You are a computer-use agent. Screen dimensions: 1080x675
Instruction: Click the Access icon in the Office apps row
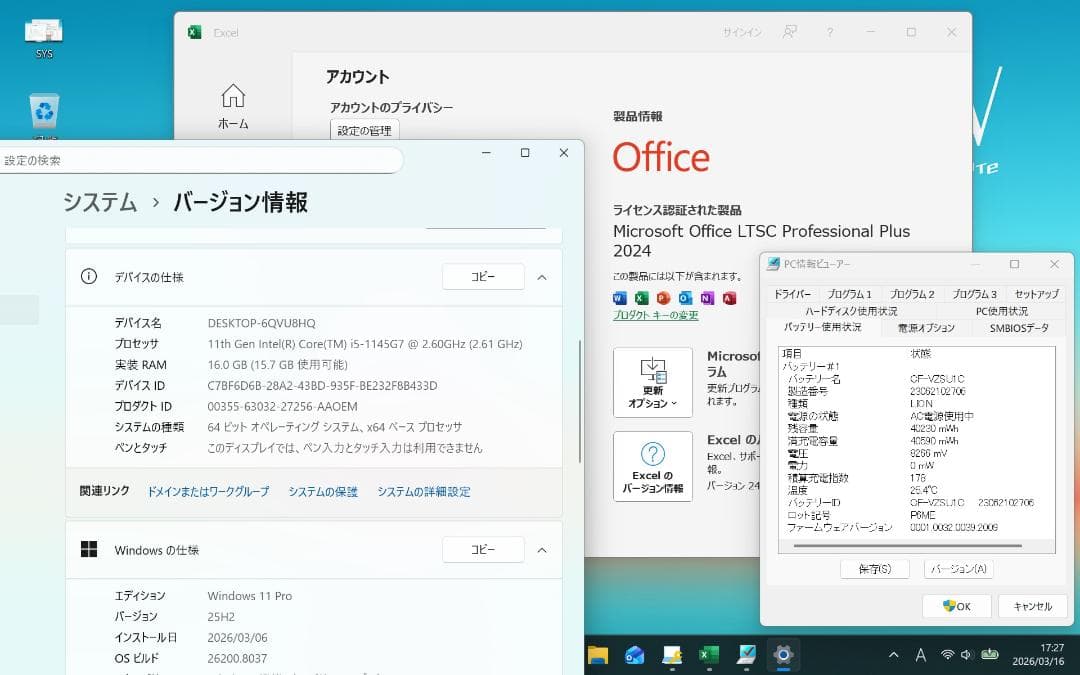coord(730,298)
